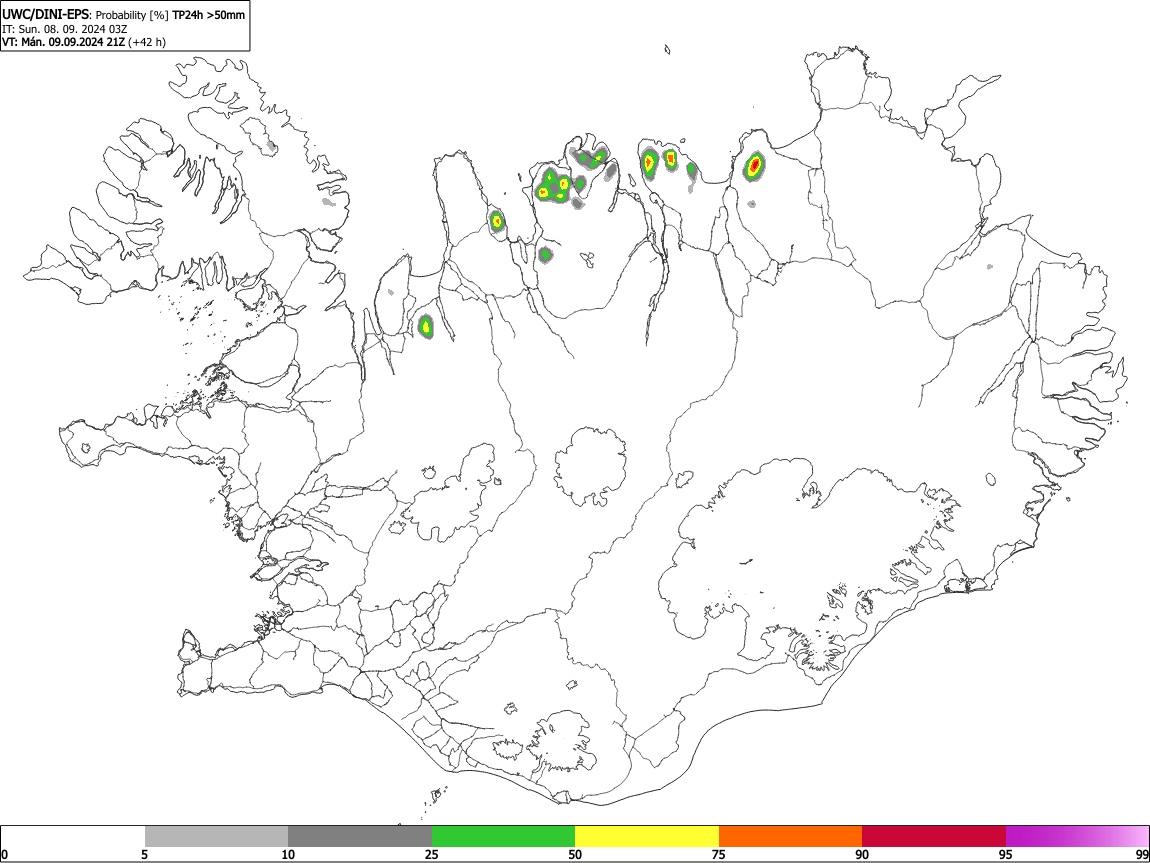Click the '(+42 h)' forecast offset text
Image resolution: width=1150 pixels, height=863 pixels.
[x=147, y=42]
